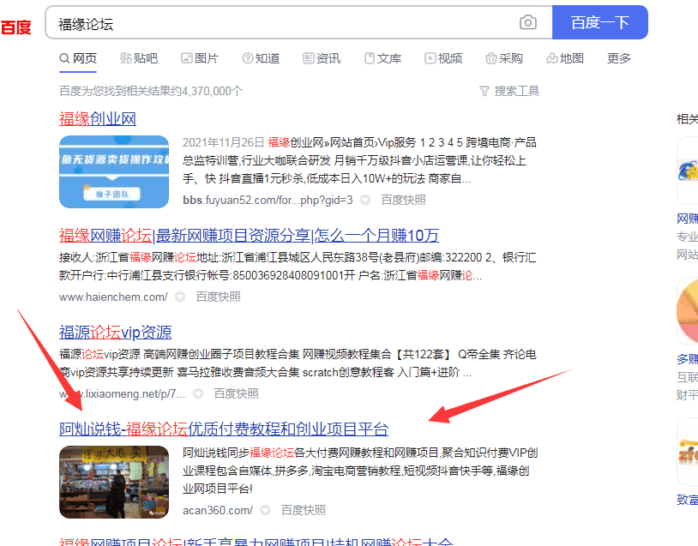Click the security badge icon after bbs.fuyuan52.com

[x=365, y=200]
